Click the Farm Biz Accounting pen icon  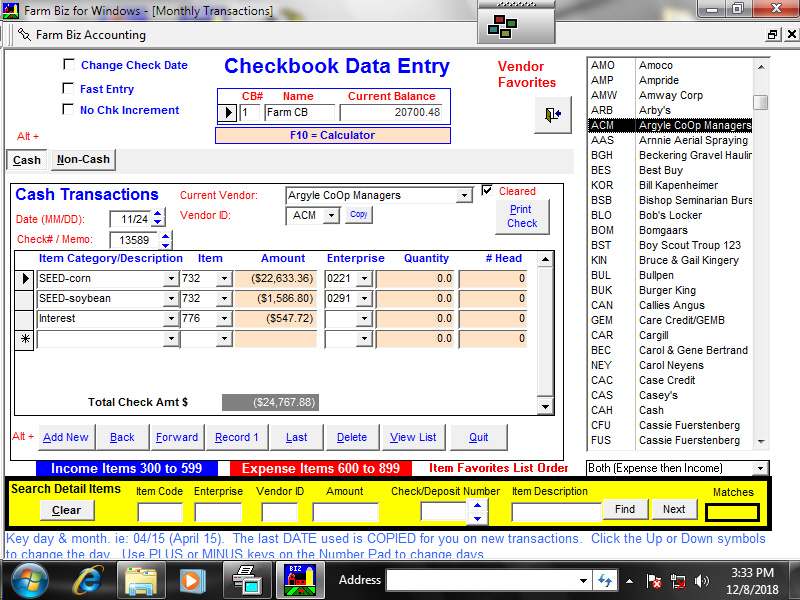coord(23,35)
